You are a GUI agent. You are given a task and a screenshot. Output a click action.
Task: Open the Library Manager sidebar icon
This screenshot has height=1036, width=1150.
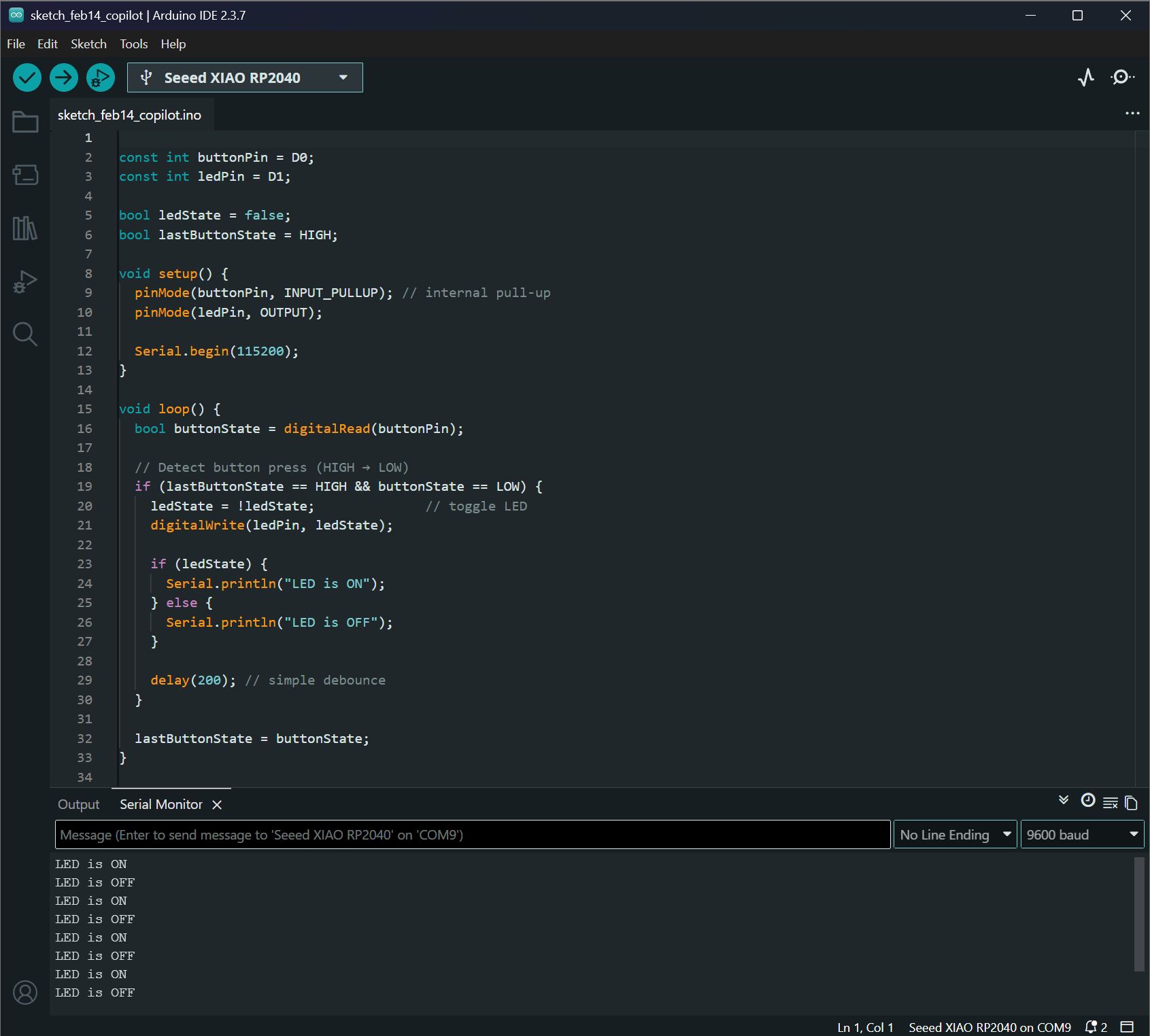[25, 228]
